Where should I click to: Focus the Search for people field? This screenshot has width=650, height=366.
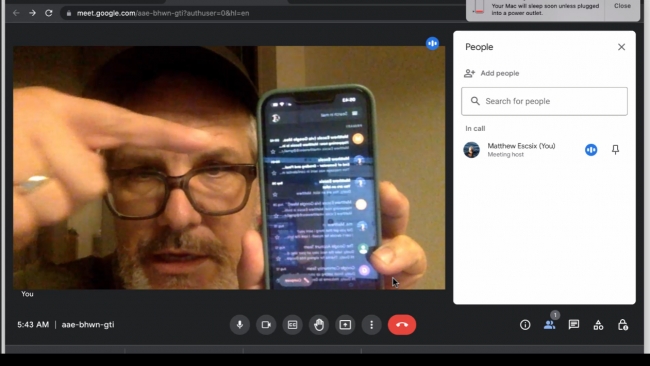pyautogui.click(x=544, y=101)
